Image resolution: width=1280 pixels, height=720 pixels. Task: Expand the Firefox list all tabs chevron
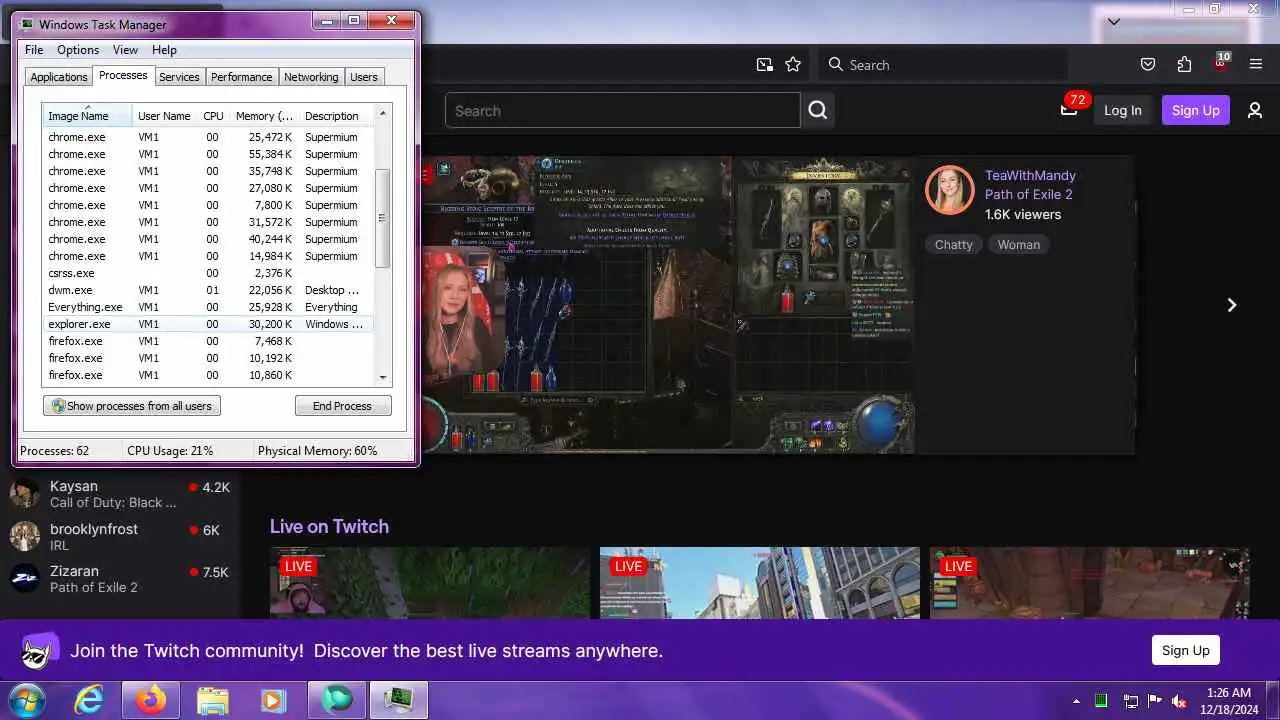(x=1114, y=21)
